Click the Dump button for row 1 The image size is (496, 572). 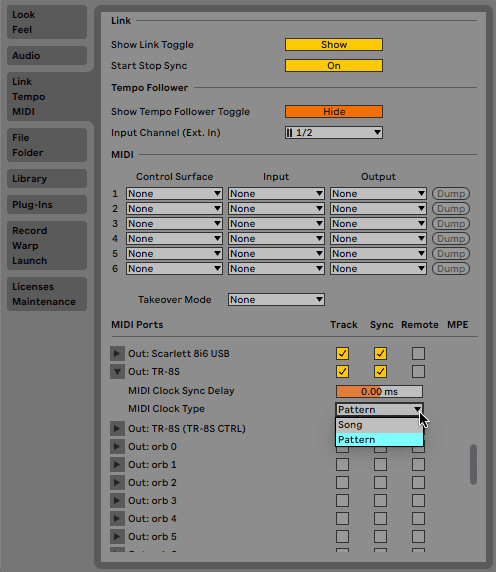click(x=451, y=193)
